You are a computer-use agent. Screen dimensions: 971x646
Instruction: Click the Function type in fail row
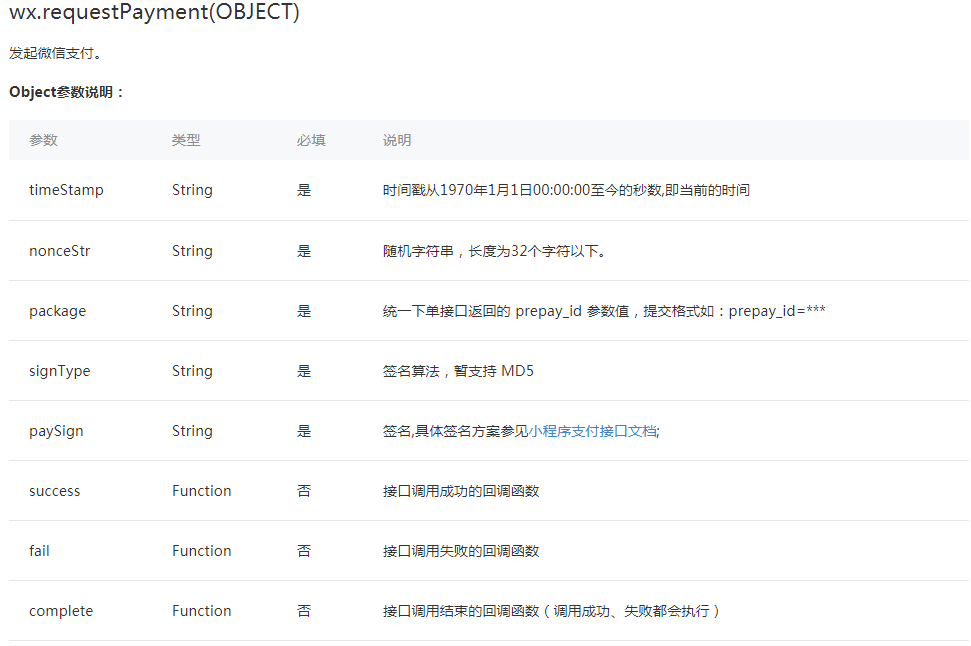point(201,551)
